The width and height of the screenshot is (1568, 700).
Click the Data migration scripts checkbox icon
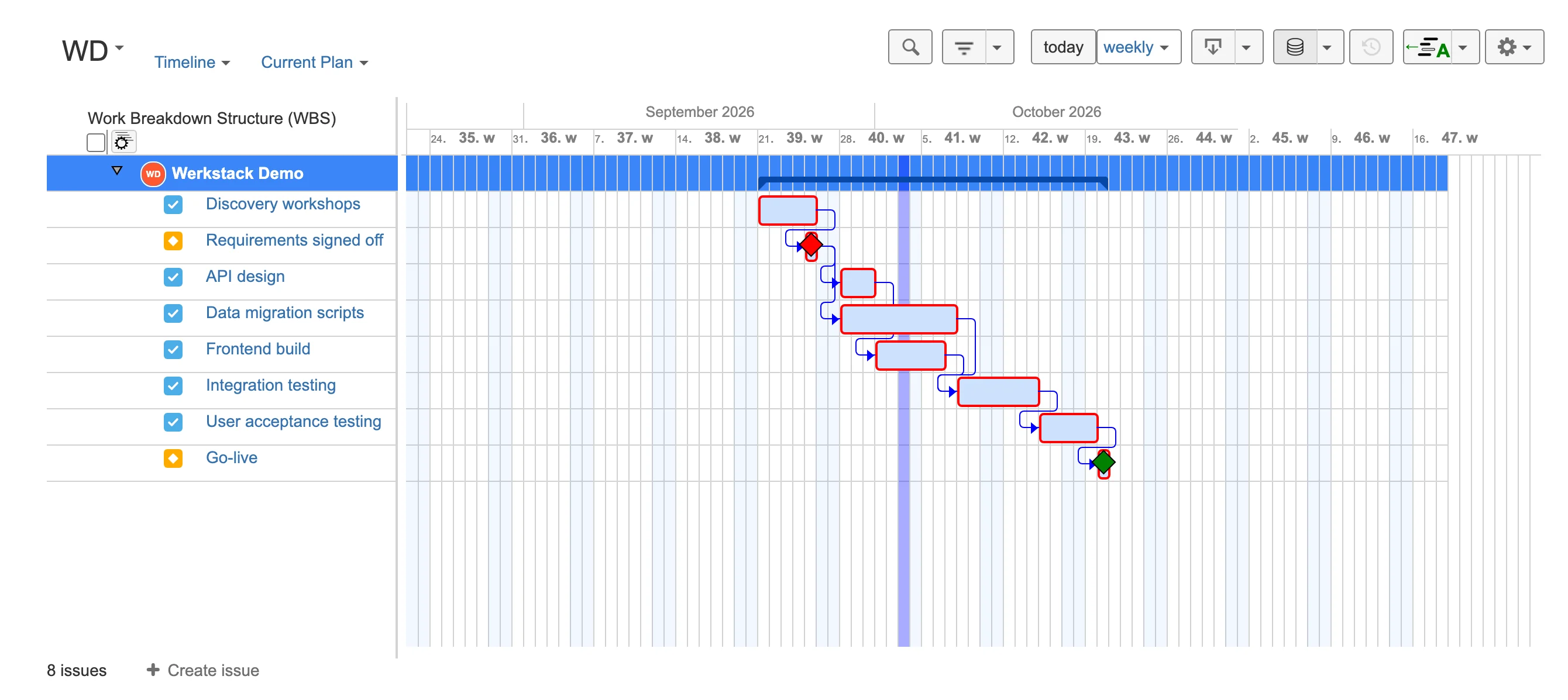point(173,313)
